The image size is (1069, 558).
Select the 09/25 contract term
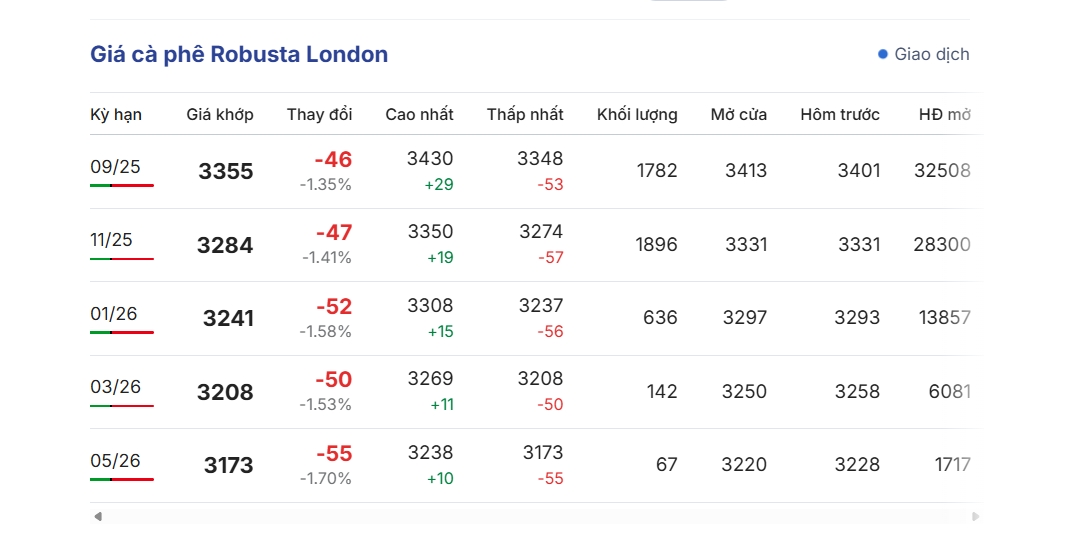[115, 166]
